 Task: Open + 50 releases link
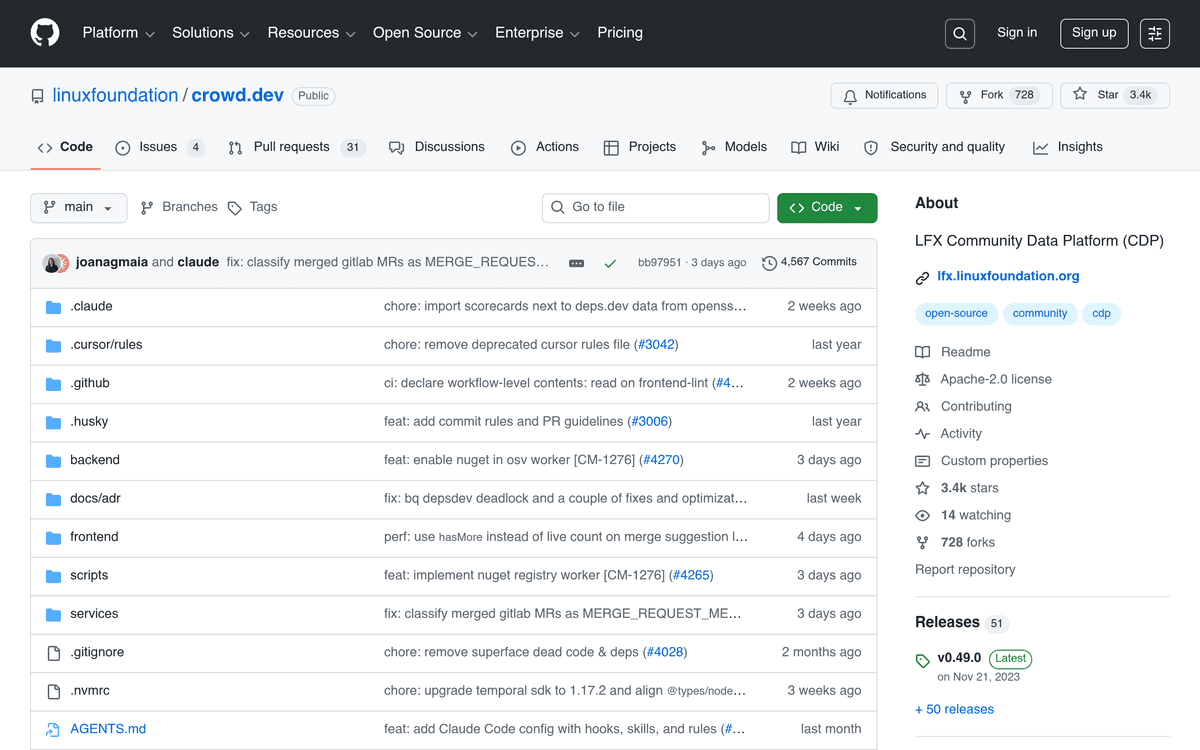click(x=954, y=710)
